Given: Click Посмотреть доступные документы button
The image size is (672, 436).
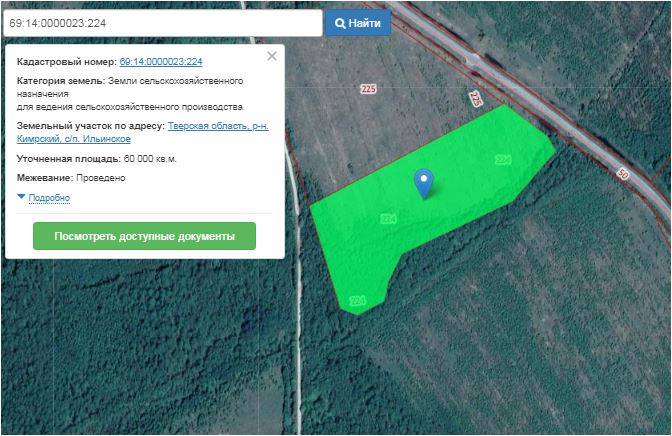Looking at the screenshot, I should coord(144,236).
